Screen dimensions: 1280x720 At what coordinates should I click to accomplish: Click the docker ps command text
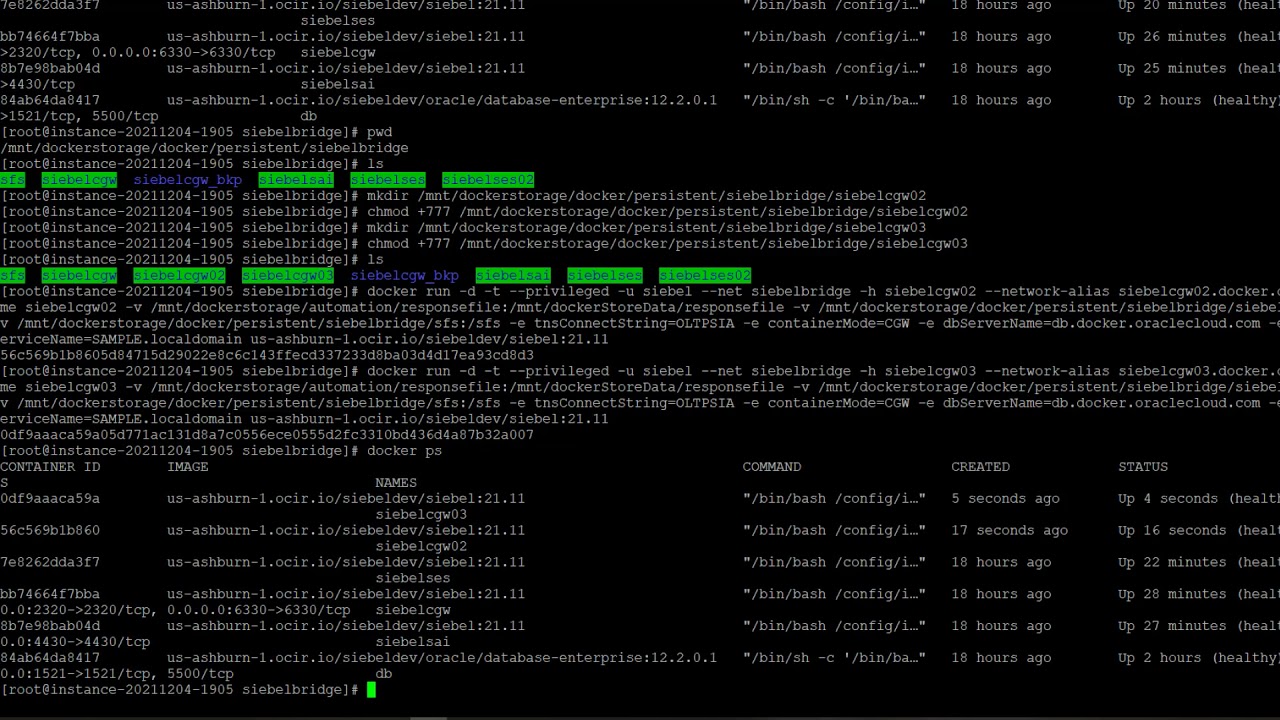(x=404, y=451)
